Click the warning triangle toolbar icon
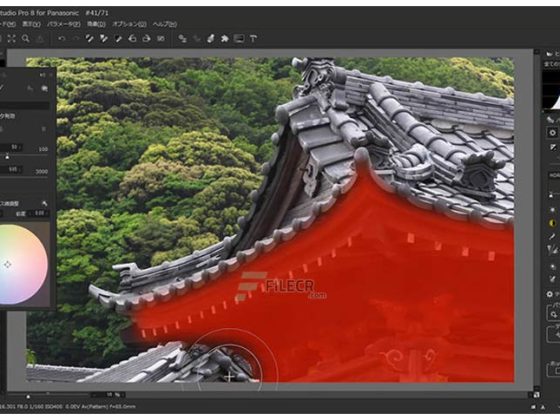Screen dimensions: 560x420 (x=40, y=39)
